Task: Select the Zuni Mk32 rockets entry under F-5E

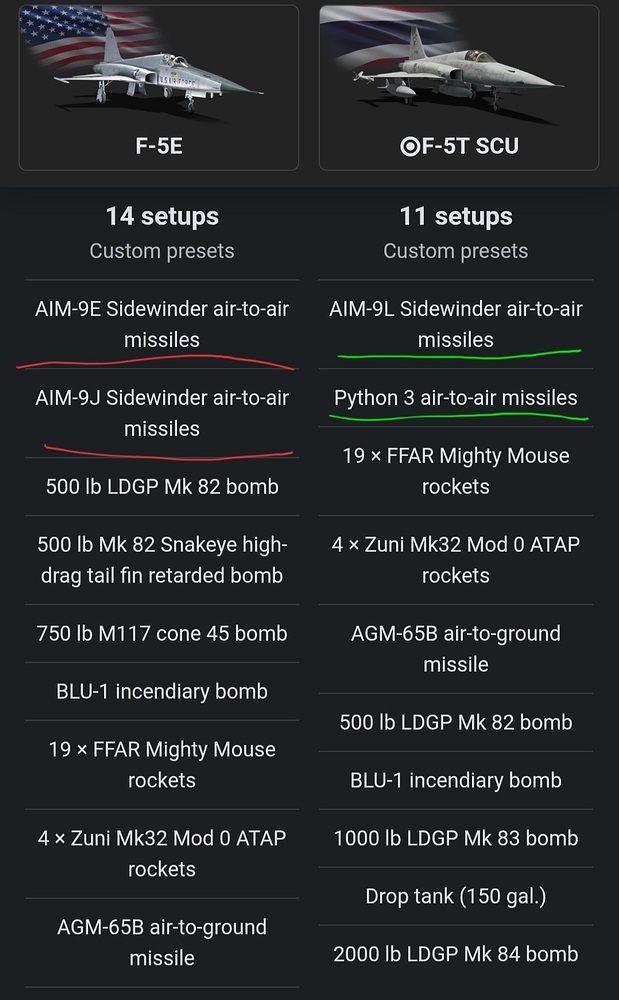Action: point(161,853)
